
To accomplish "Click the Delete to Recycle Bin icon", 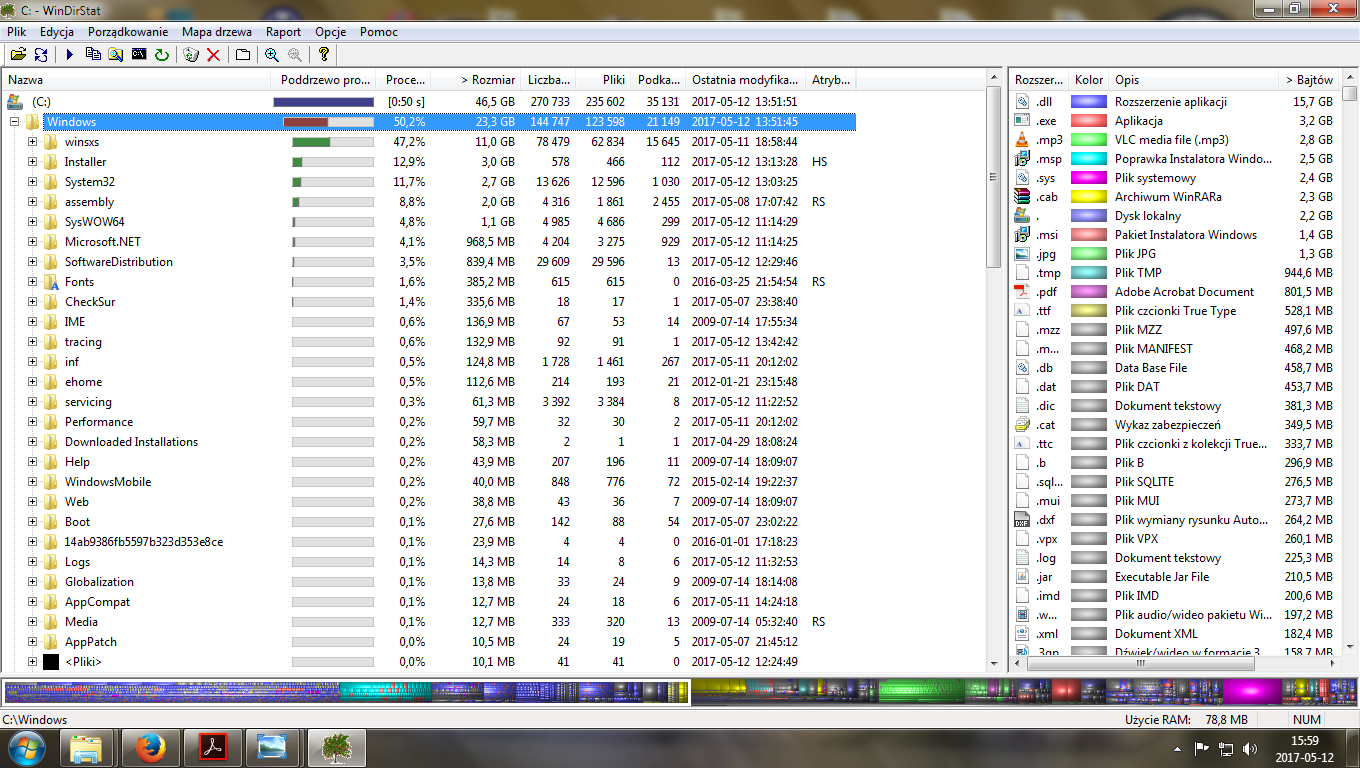I will pyautogui.click(x=191, y=55).
